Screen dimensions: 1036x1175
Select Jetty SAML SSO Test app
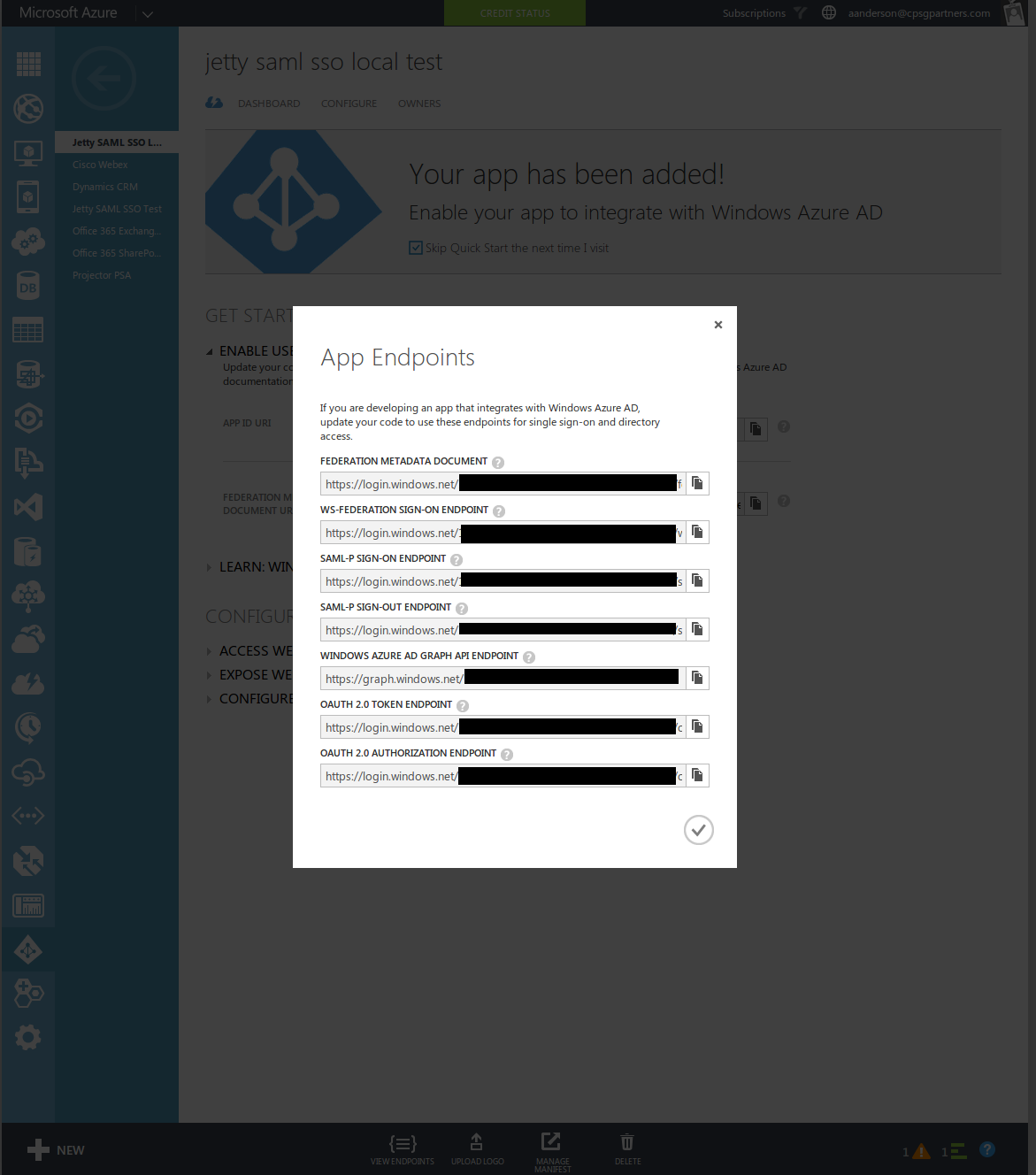[x=117, y=209]
